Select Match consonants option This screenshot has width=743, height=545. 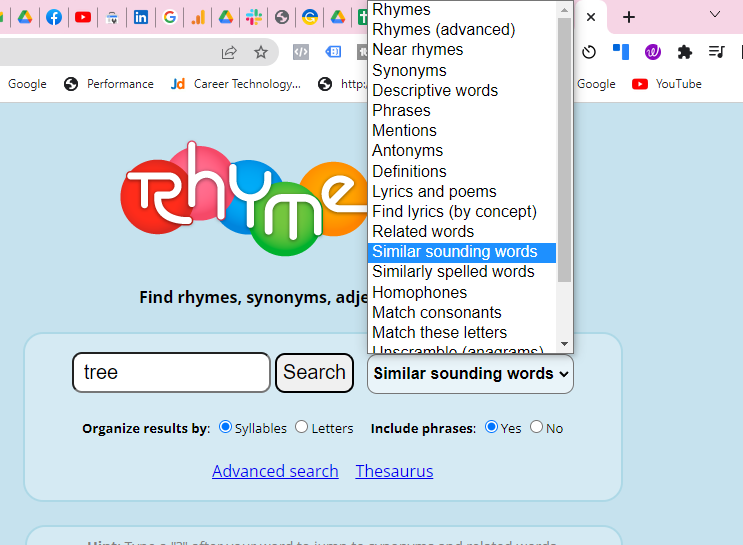[462, 312]
